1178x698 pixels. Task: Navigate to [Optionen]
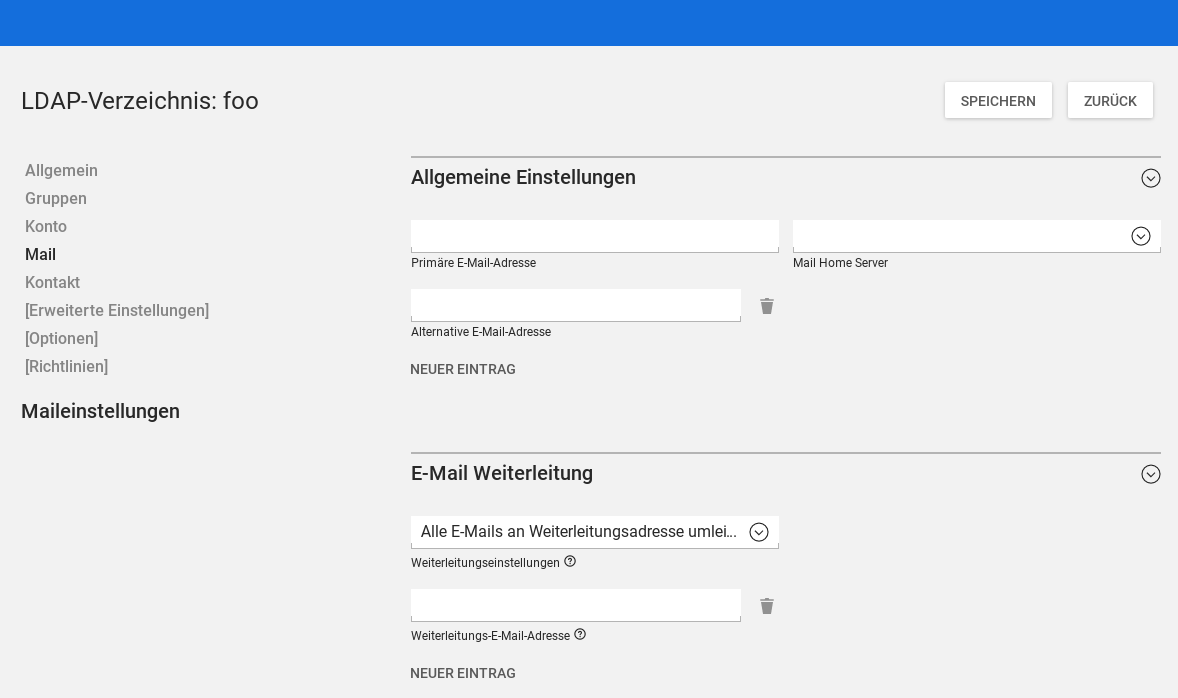tap(61, 339)
